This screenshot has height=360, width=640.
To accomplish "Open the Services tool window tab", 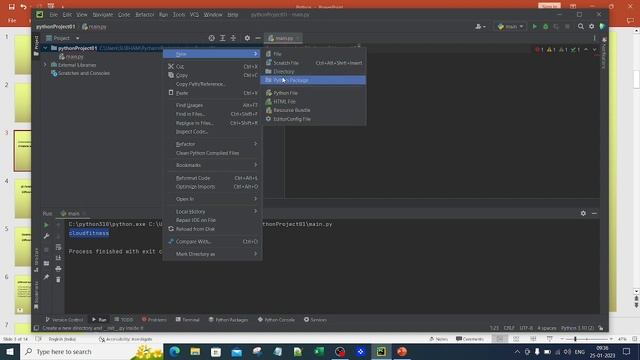I will click(316, 320).
